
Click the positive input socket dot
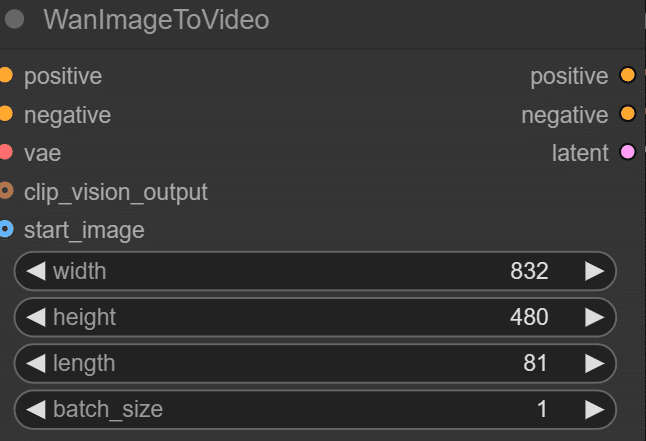pos(5,76)
